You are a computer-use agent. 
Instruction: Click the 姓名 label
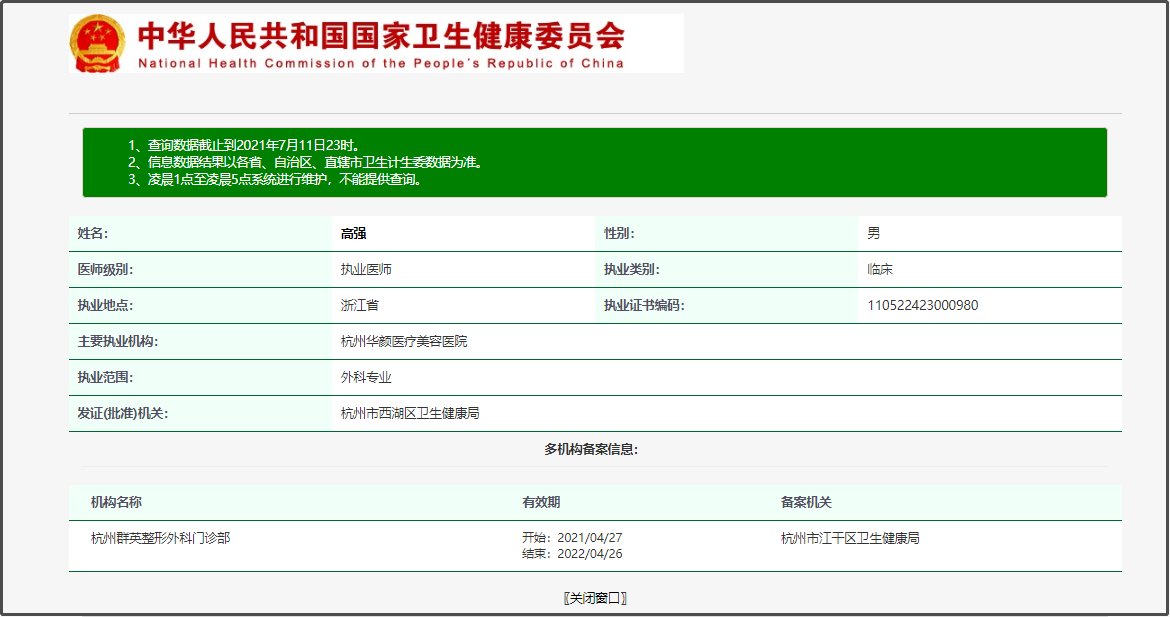tap(93, 234)
